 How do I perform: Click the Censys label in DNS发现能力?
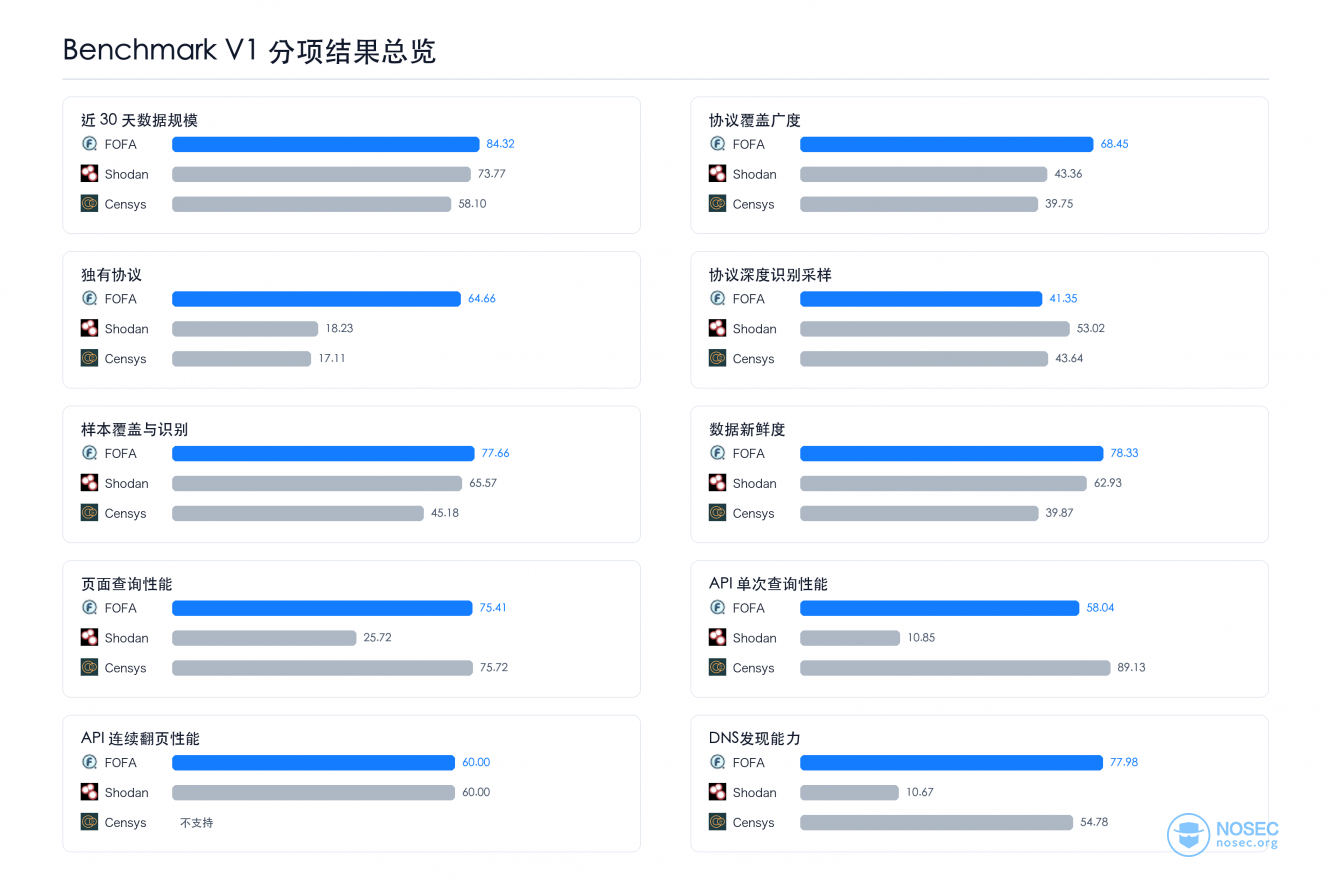coord(753,823)
